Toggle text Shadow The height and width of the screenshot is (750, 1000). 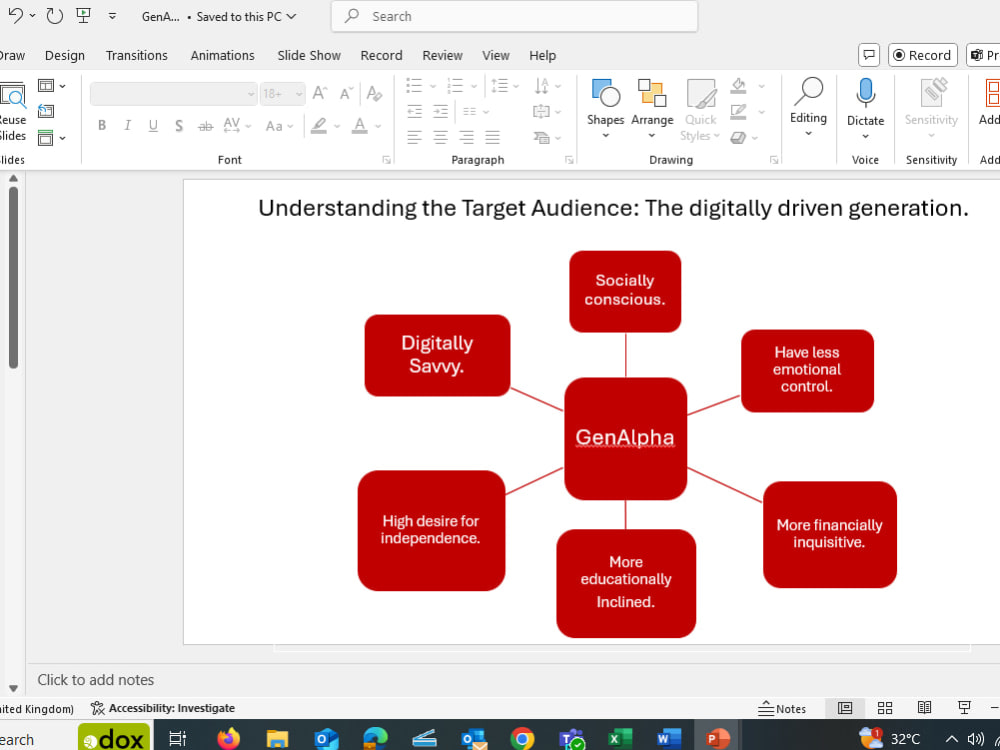pyautogui.click(x=179, y=126)
